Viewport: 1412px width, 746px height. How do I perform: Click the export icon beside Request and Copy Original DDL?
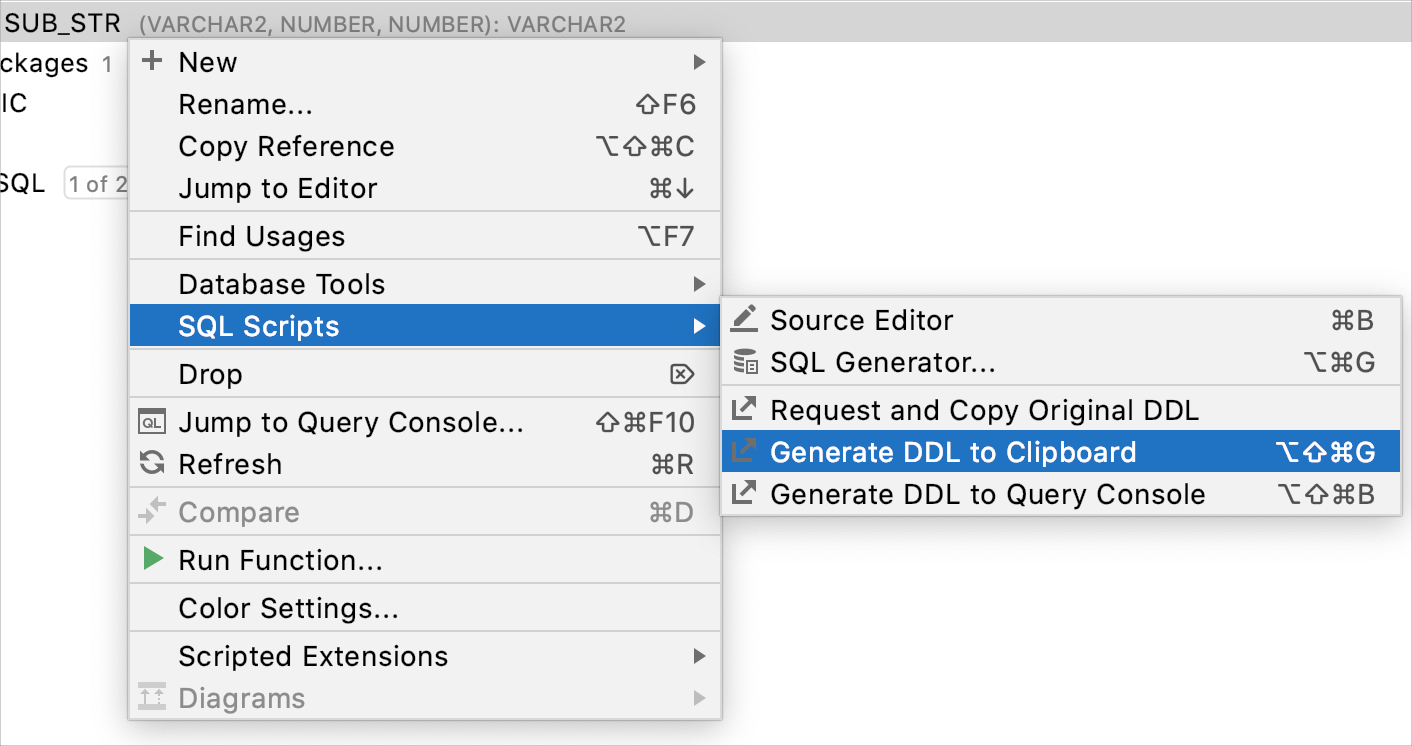744,409
